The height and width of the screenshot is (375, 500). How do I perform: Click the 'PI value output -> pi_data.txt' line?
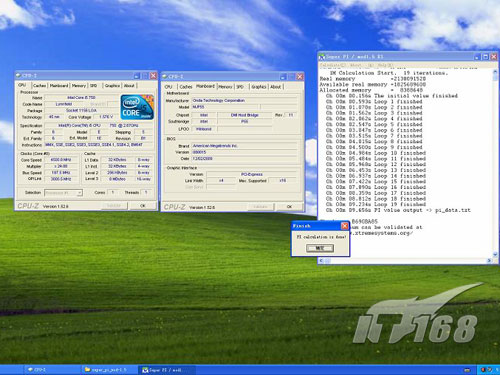398,210
